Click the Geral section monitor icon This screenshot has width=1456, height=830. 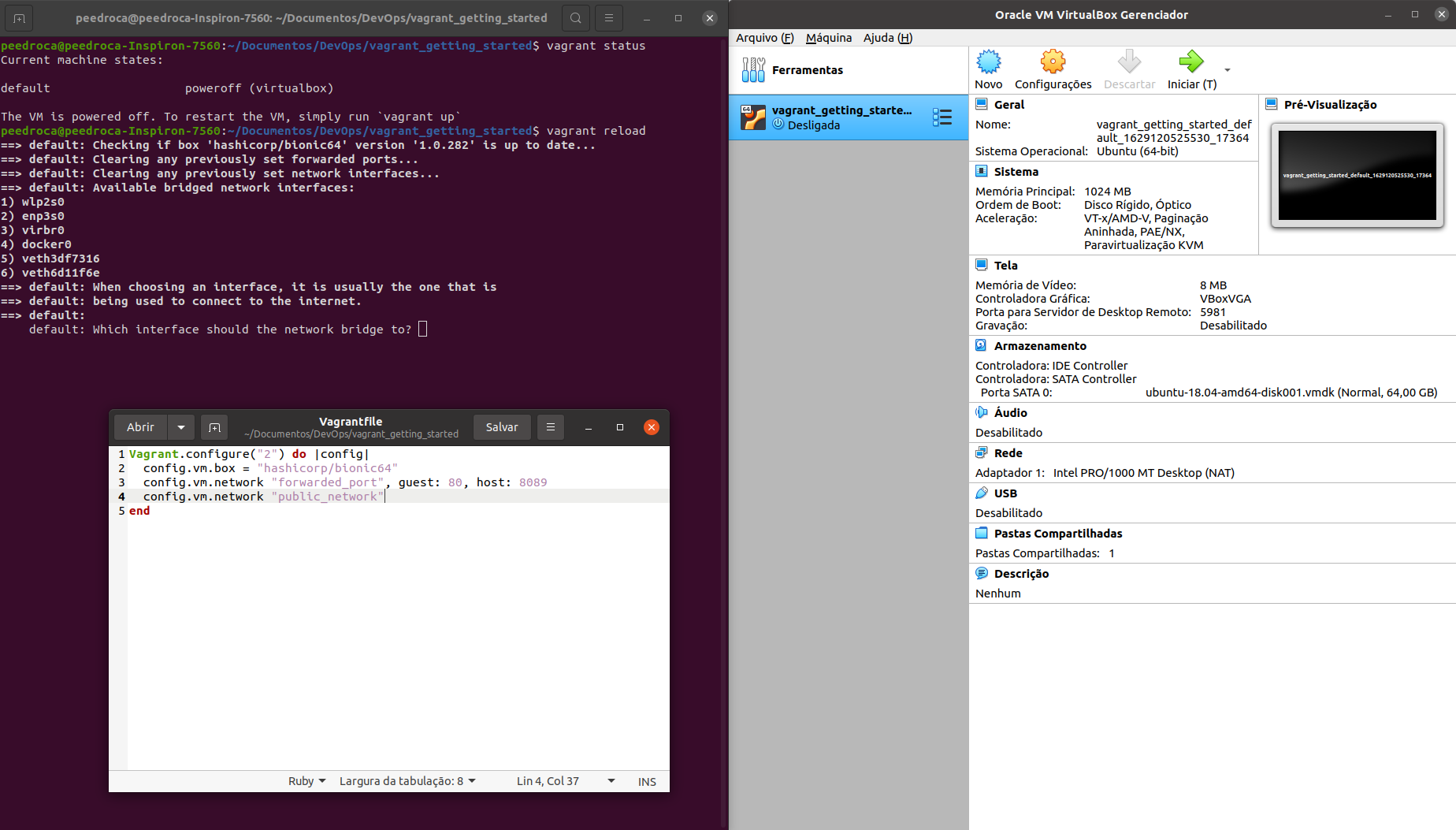coord(982,104)
